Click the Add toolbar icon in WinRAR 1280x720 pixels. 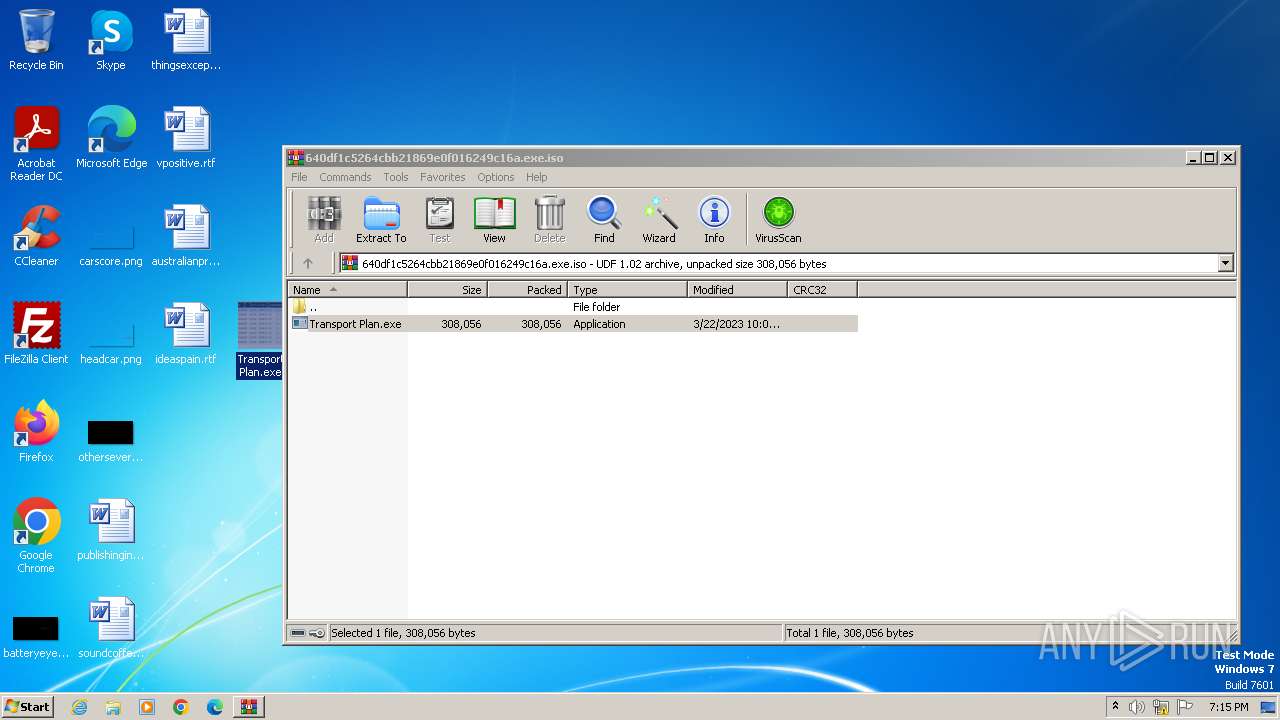point(324,219)
